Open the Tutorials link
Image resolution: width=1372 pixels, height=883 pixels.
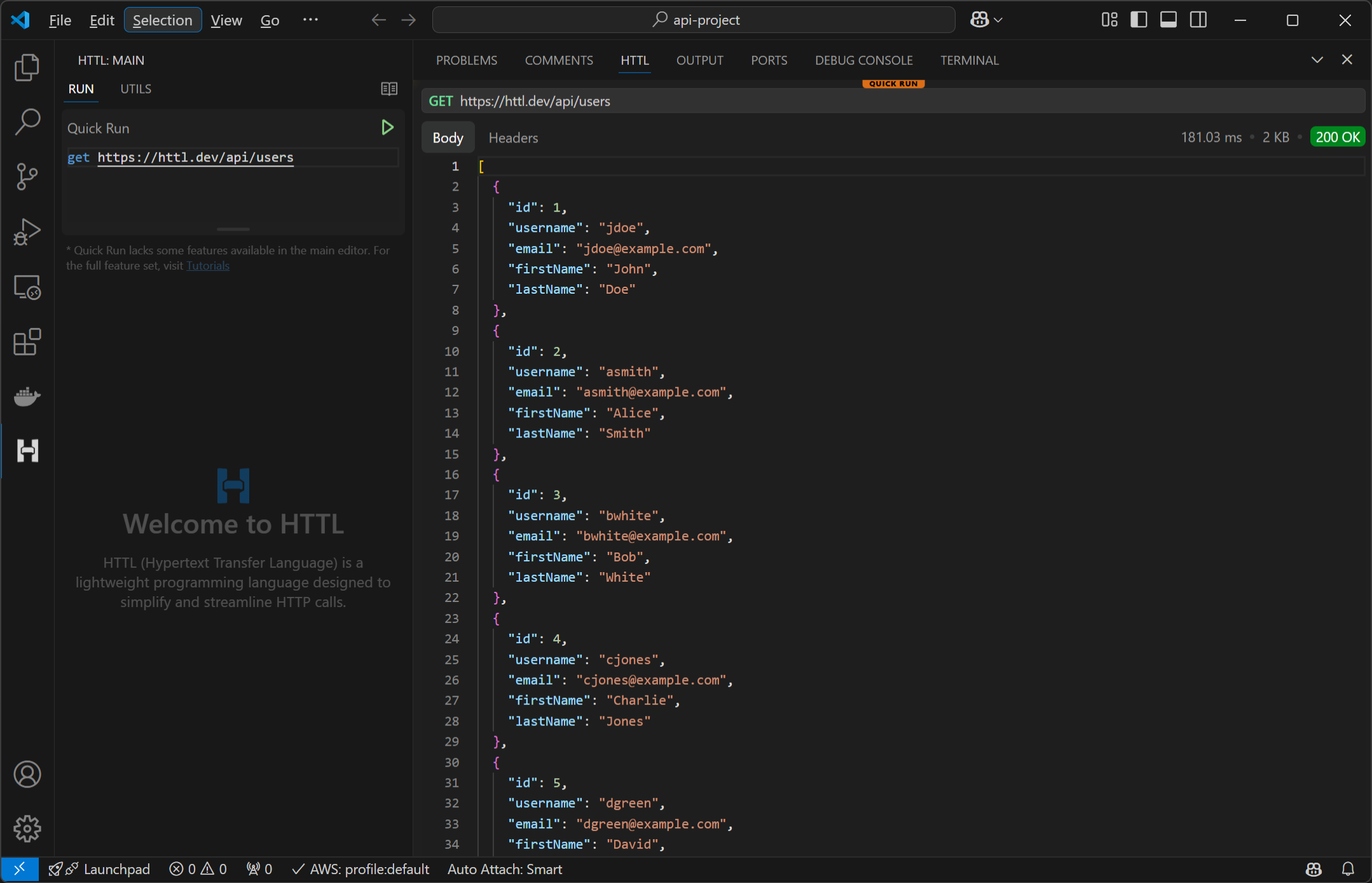click(208, 266)
